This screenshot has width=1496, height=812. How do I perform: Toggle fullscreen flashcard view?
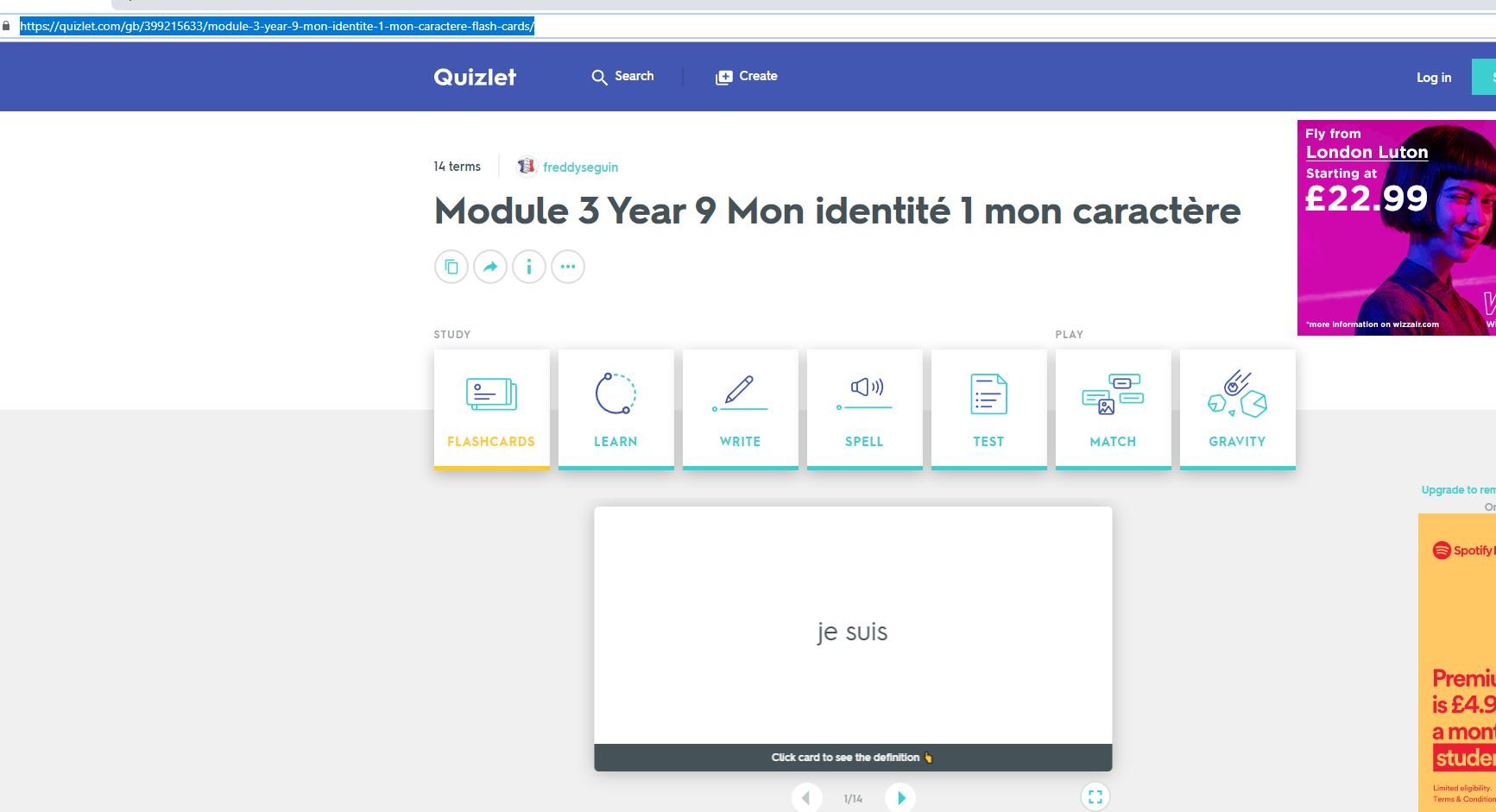click(x=1095, y=796)
